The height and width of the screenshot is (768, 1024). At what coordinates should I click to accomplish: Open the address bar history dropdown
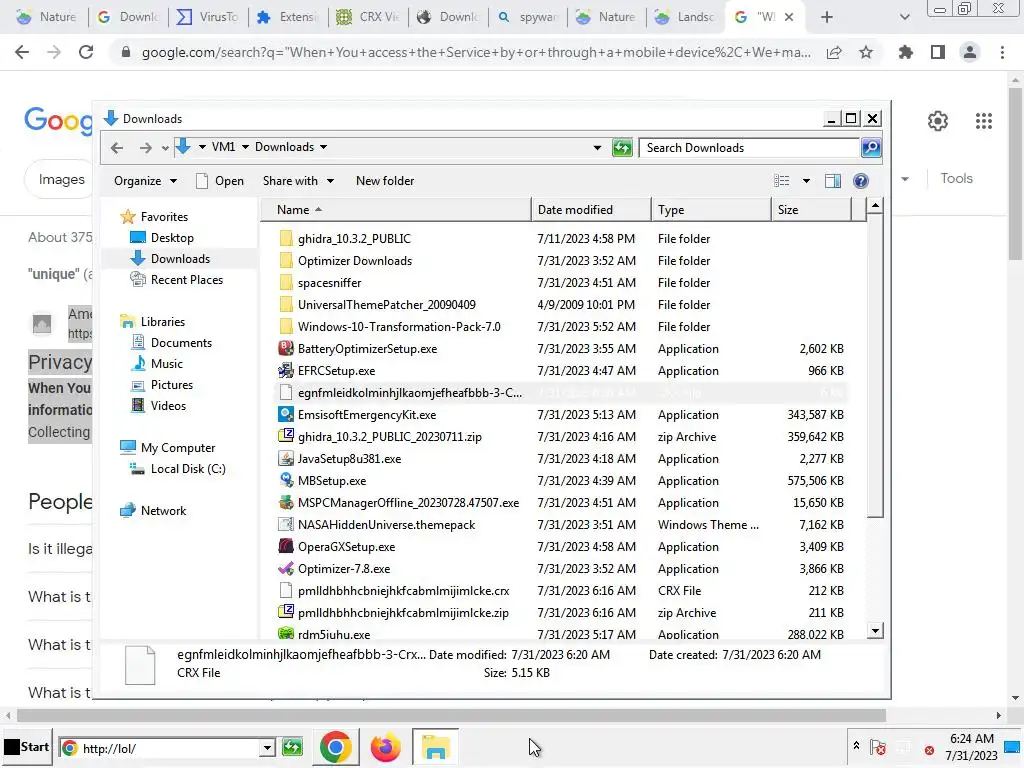597,148
